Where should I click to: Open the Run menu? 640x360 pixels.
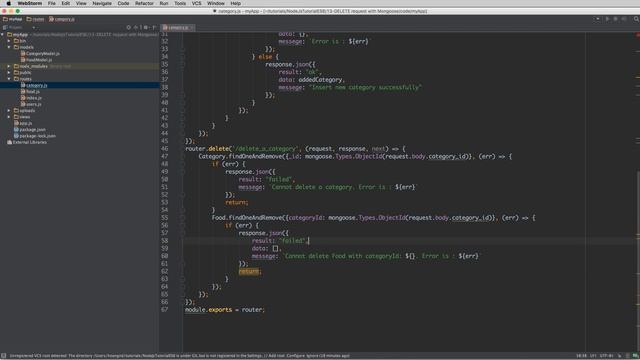164,3
